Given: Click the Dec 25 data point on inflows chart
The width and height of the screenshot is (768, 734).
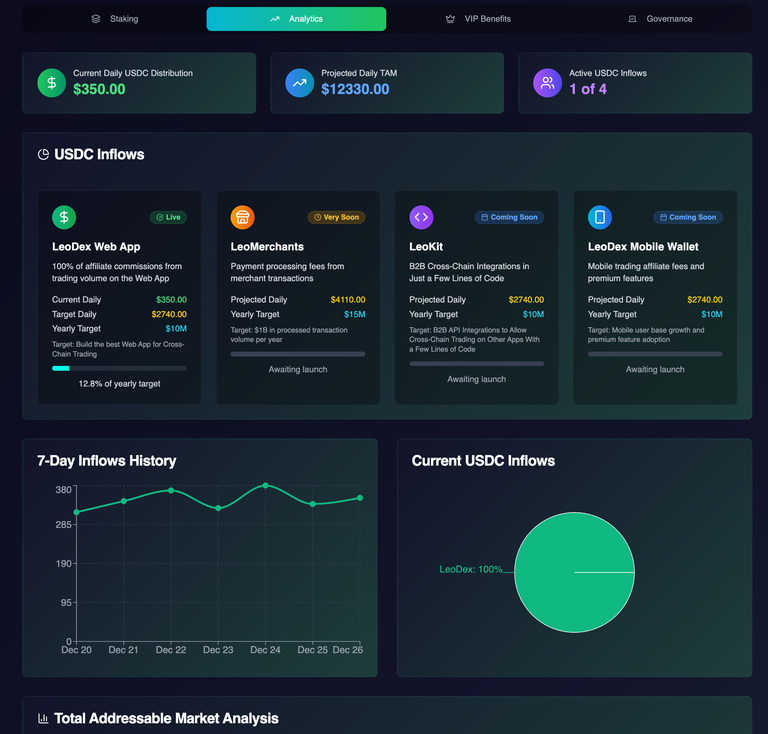Looking at the screenshot, I should pos(313,504).
